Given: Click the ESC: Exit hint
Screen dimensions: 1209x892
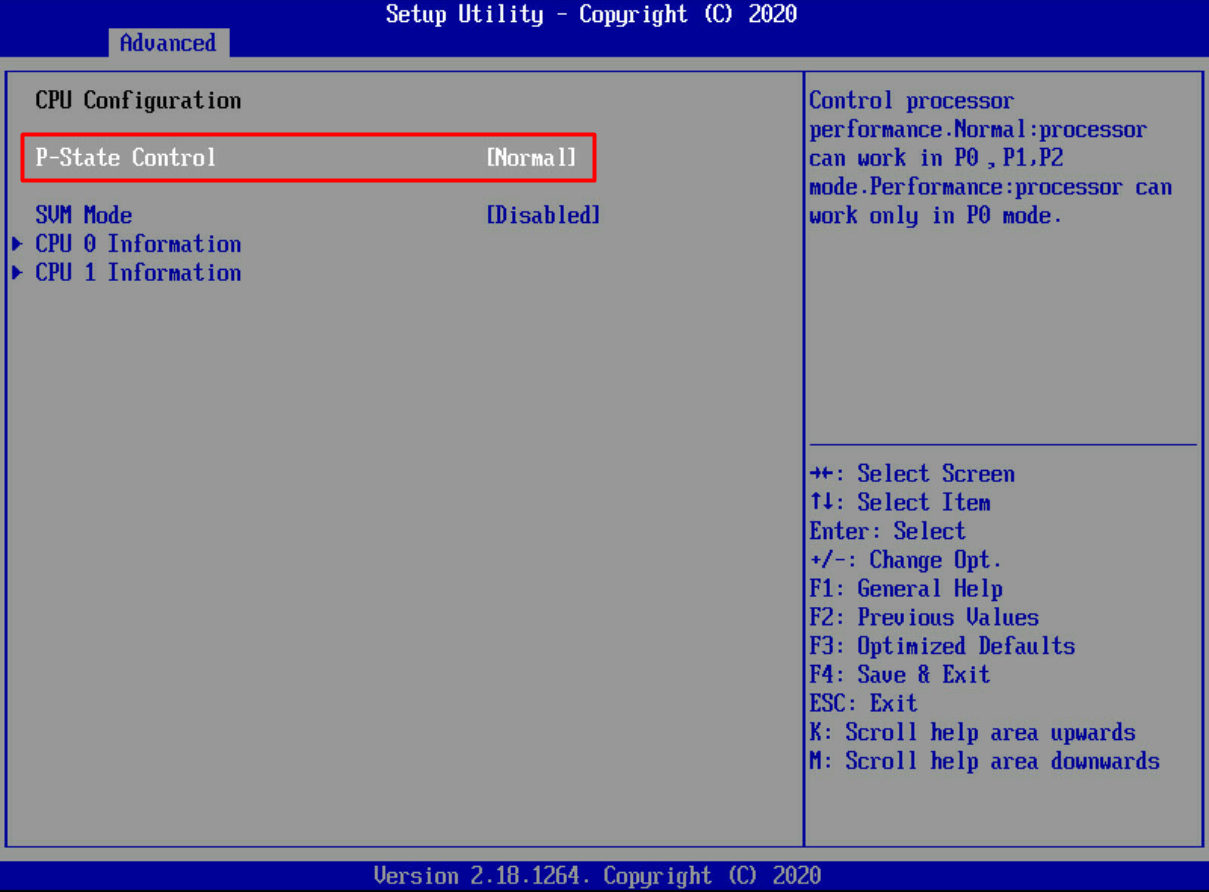Looking at the screenshot, I should [x=863, y=703].
